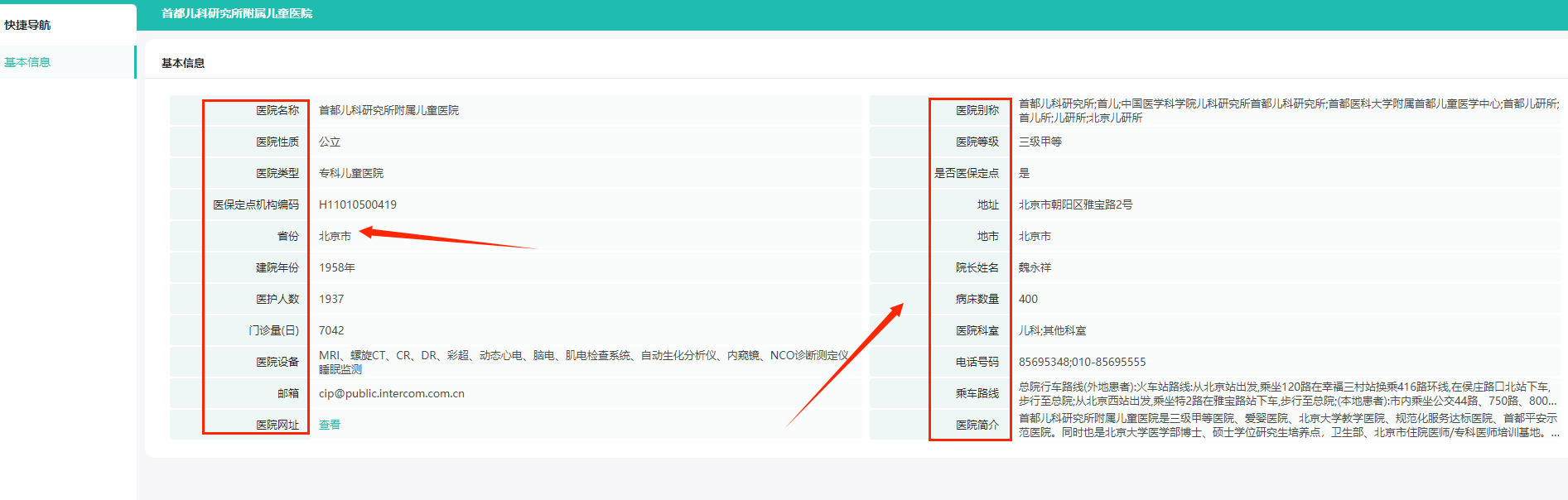Screen dimensions: 1568x500
Task: Click the 乘车路线 label
Action: point(977,393)
